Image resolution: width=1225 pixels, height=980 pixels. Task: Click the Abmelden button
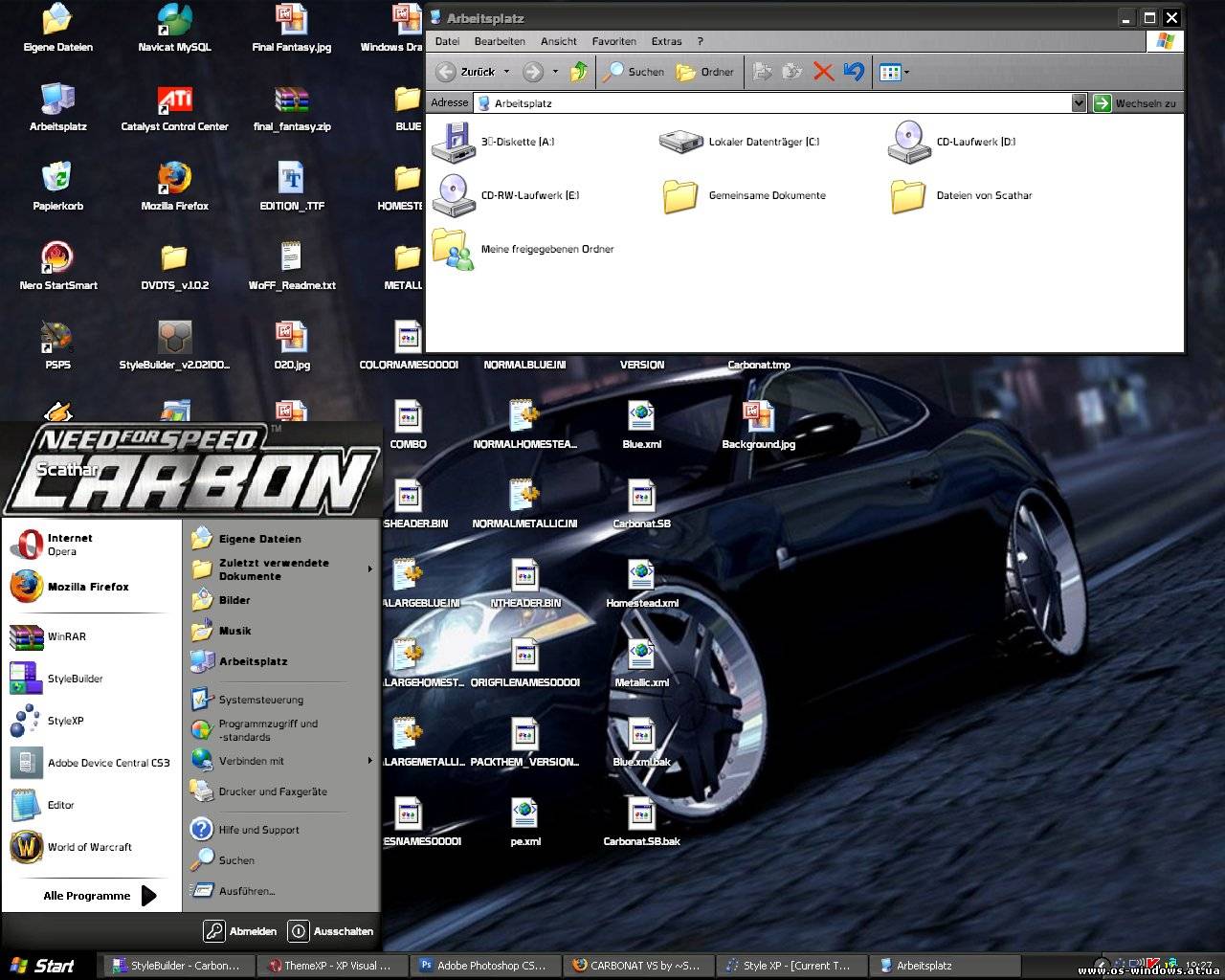pos(241,930)
